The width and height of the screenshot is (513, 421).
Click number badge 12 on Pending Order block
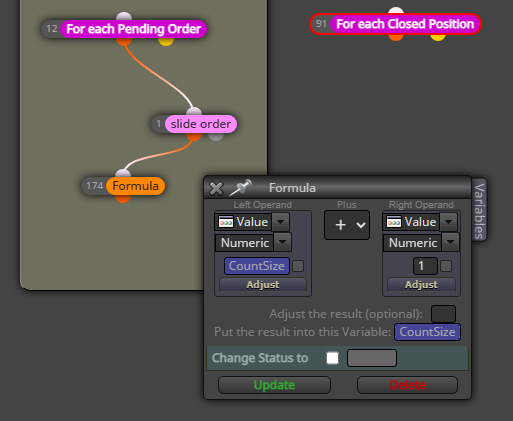52,29
